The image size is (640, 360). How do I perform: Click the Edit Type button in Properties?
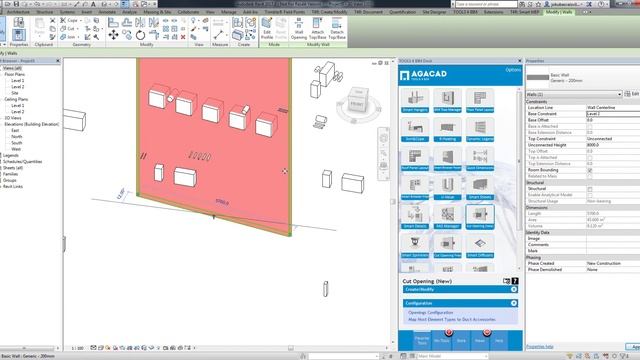point(632,94)
